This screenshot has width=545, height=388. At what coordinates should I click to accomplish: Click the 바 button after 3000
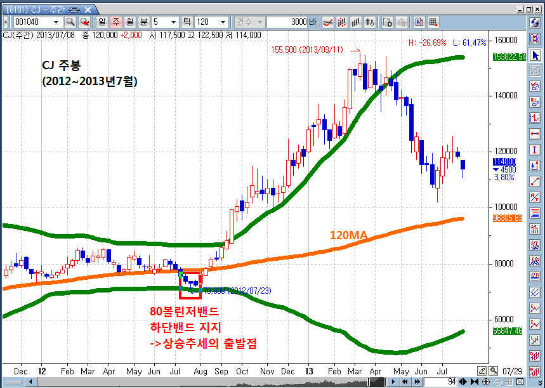pyautogui.click(x=312, y=22)
